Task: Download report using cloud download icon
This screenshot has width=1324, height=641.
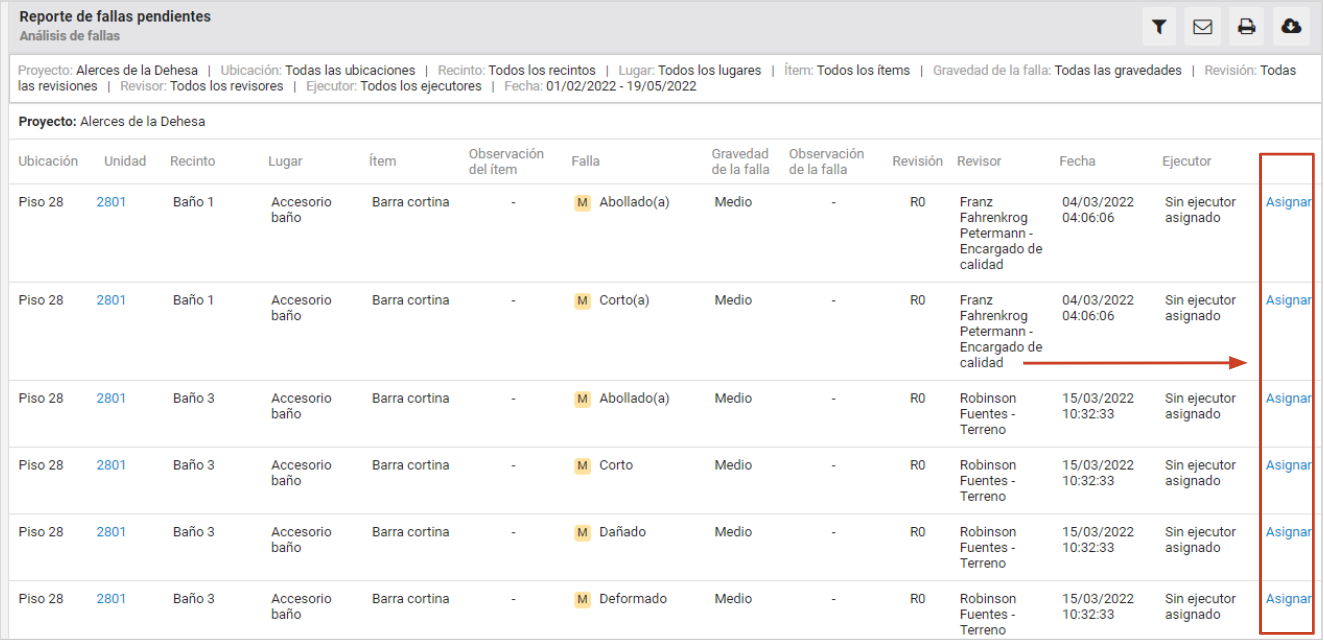Action: [x=1291, y=27]
